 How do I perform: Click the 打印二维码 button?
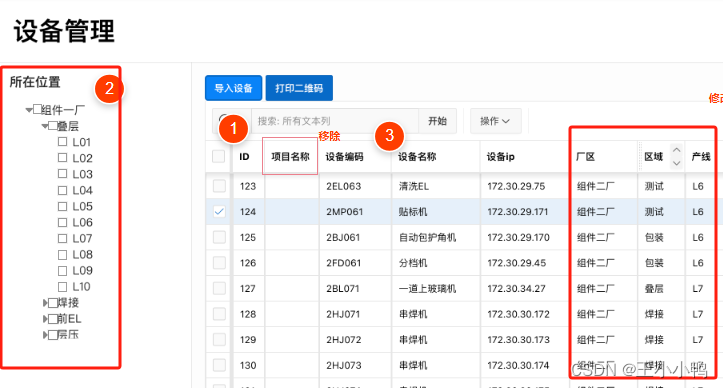pos(299,88)
